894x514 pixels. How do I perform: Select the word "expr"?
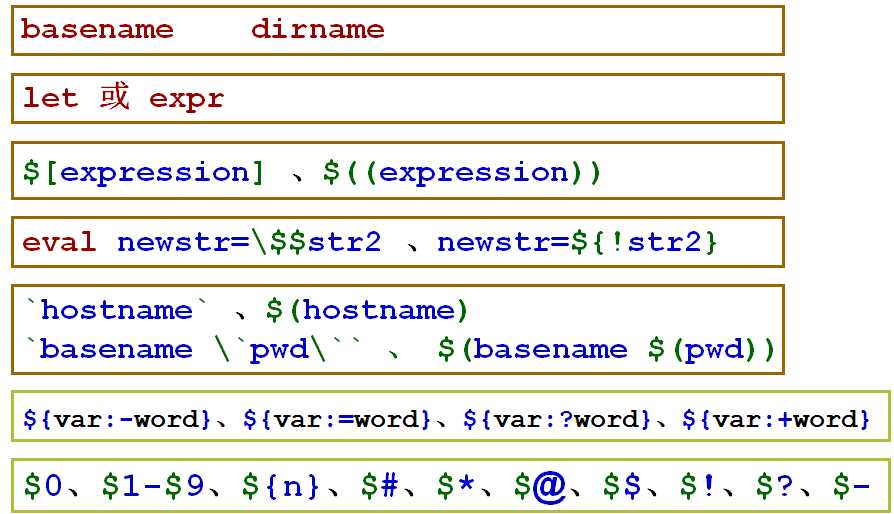186,101
